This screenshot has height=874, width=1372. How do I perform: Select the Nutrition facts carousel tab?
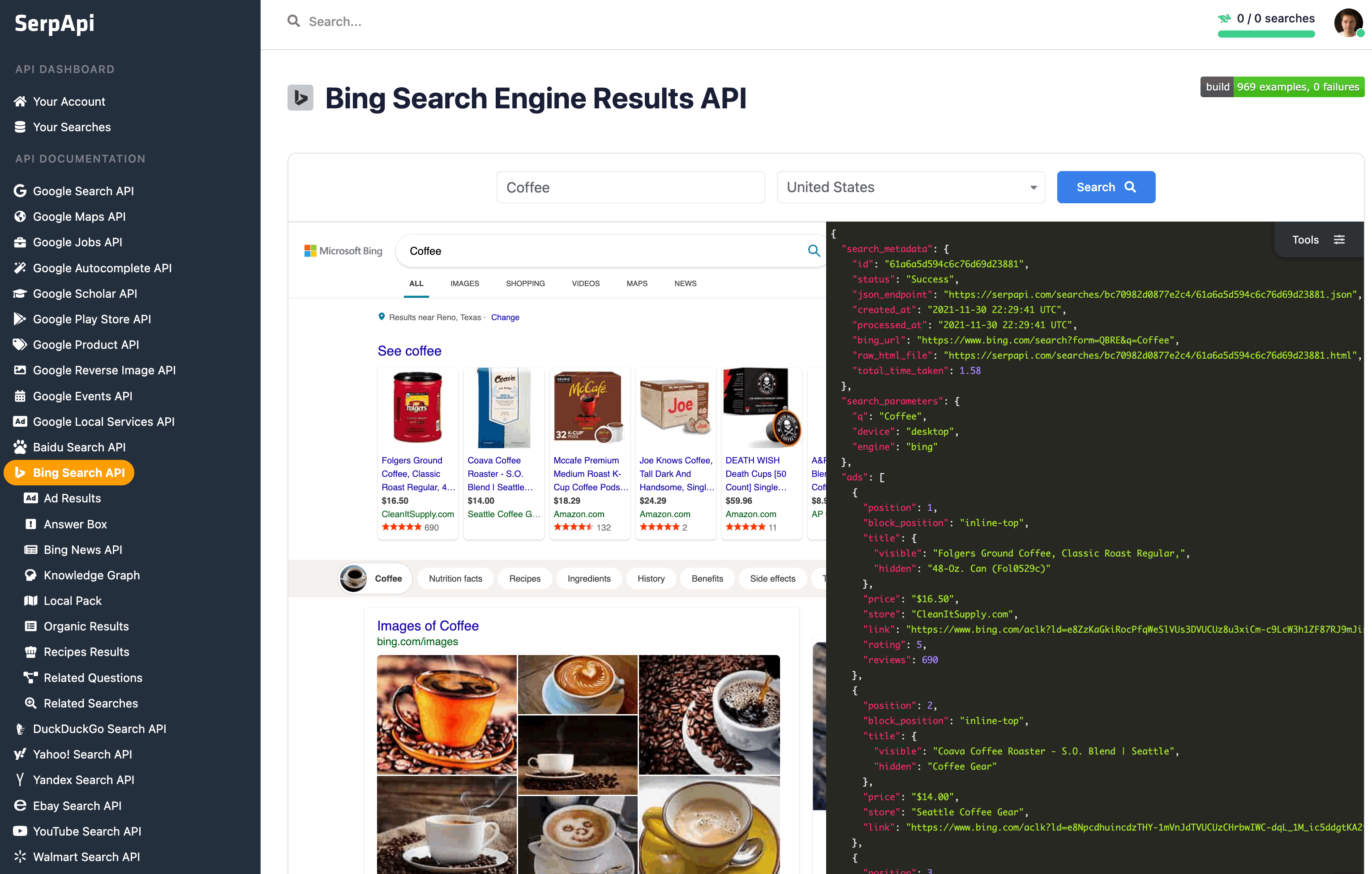[455, 578]
